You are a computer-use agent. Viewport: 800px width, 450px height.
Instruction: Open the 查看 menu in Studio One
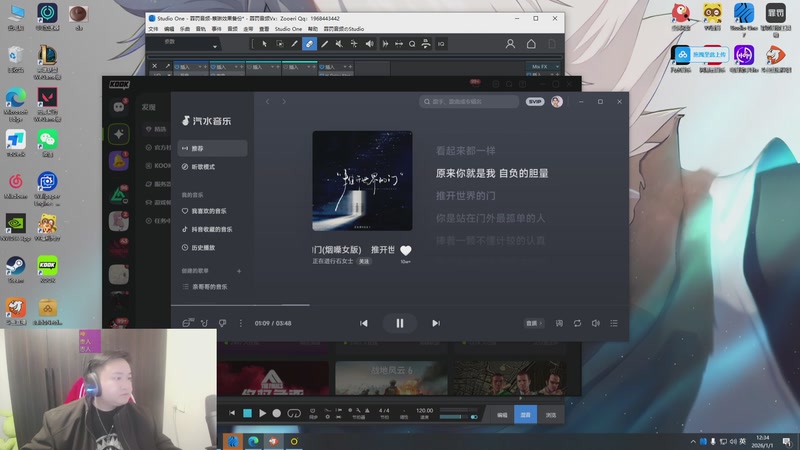[264, 29]
